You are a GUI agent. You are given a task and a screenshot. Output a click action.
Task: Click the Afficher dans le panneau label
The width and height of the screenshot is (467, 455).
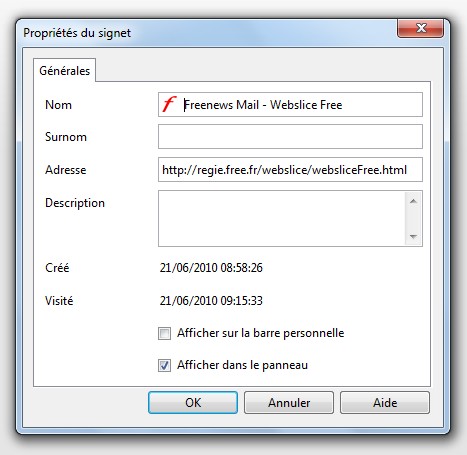pos(242,365)
